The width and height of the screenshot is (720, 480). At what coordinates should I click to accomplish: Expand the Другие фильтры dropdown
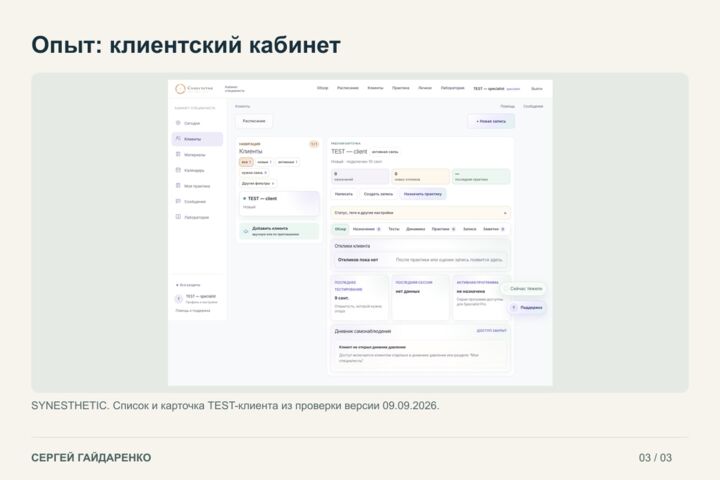(x=258, y=183)
